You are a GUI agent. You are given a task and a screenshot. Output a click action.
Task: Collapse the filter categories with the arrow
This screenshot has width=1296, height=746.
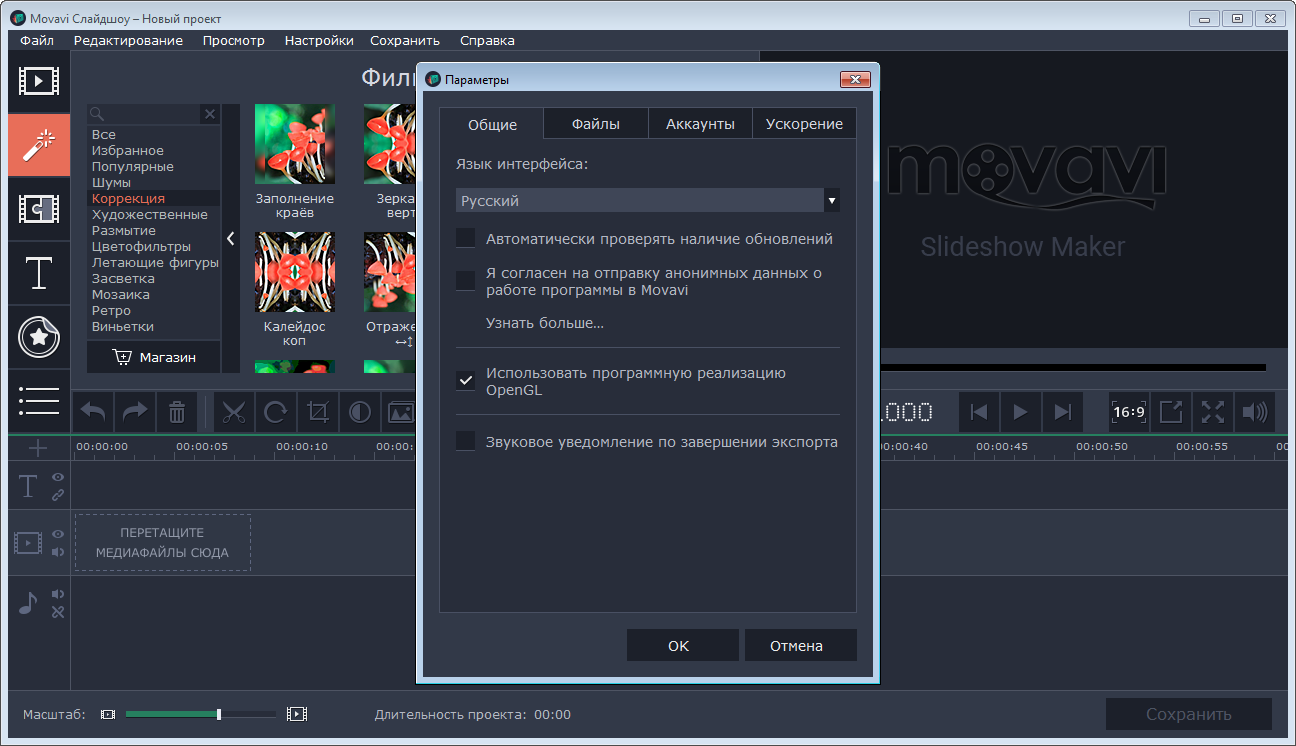pyautogui.click(x=230, y=239)
